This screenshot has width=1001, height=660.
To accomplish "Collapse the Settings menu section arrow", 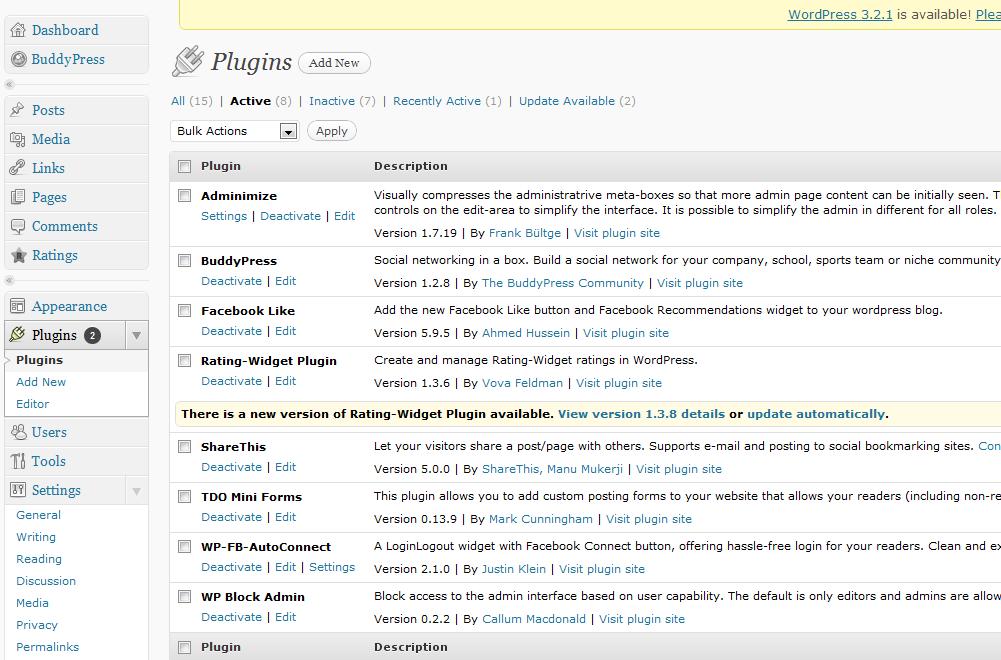I will [136, 491].
